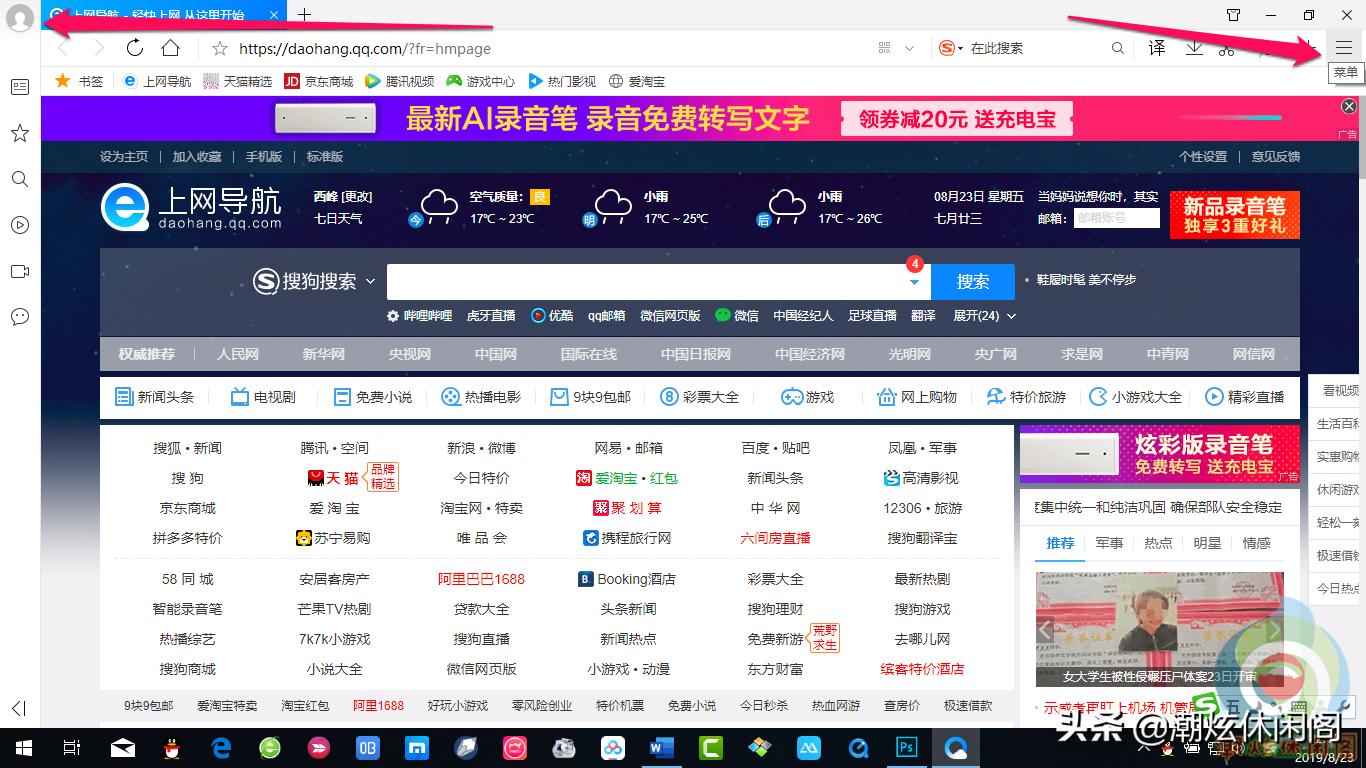Image resolution: width=1366 pixels, height=768 pixels.
Task: Launch Photoshop from the Windows taskbar
Action: [907, 747]
